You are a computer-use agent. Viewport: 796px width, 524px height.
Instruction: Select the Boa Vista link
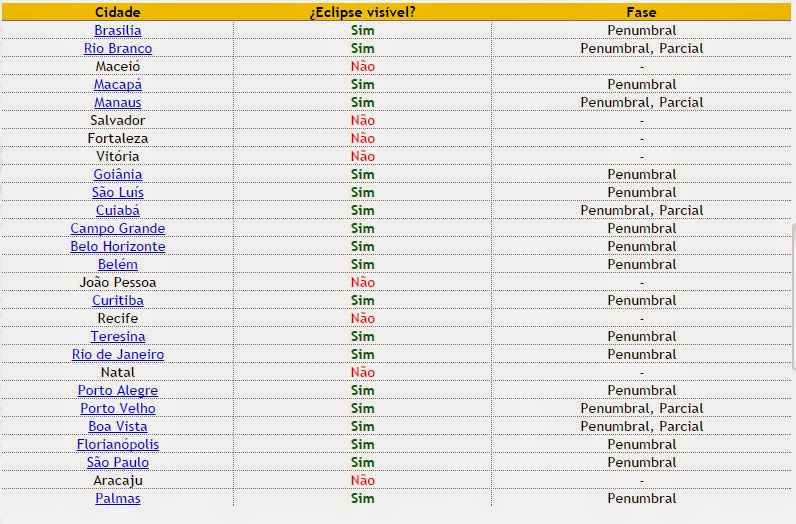(118, 427)
